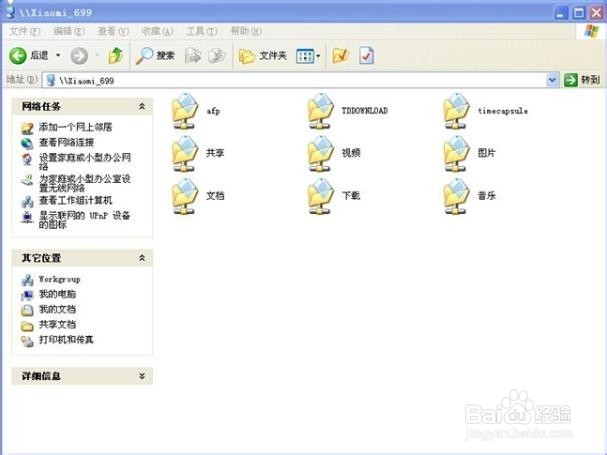Select the 音乐 shared folder
The image size is (607, 455).
(469, 196)
